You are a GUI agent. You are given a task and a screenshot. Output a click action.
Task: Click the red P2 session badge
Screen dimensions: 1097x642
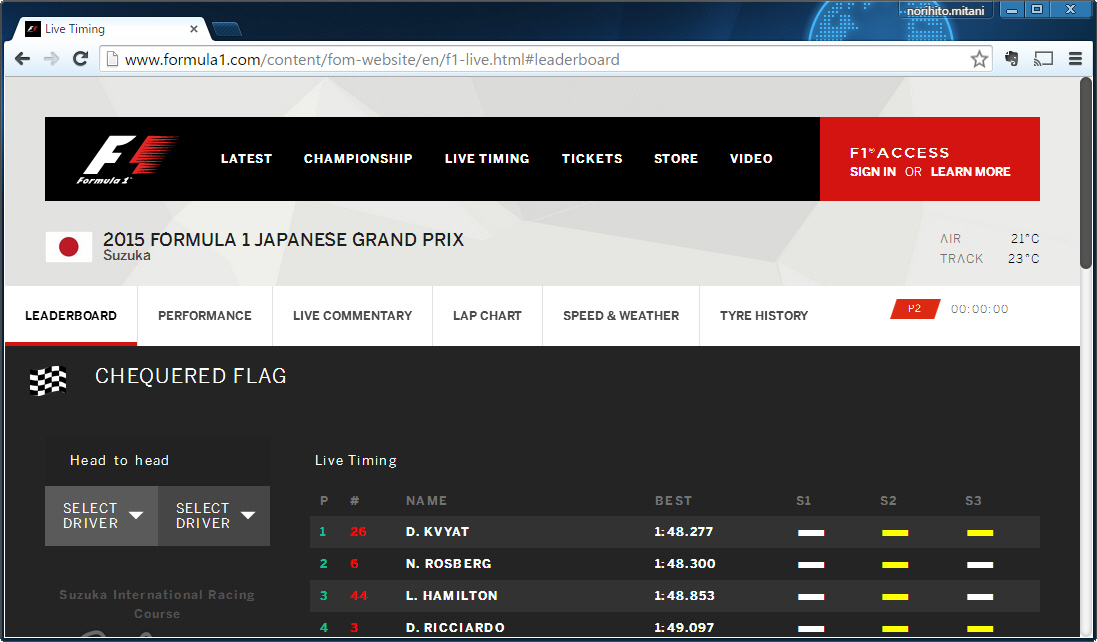914,309
